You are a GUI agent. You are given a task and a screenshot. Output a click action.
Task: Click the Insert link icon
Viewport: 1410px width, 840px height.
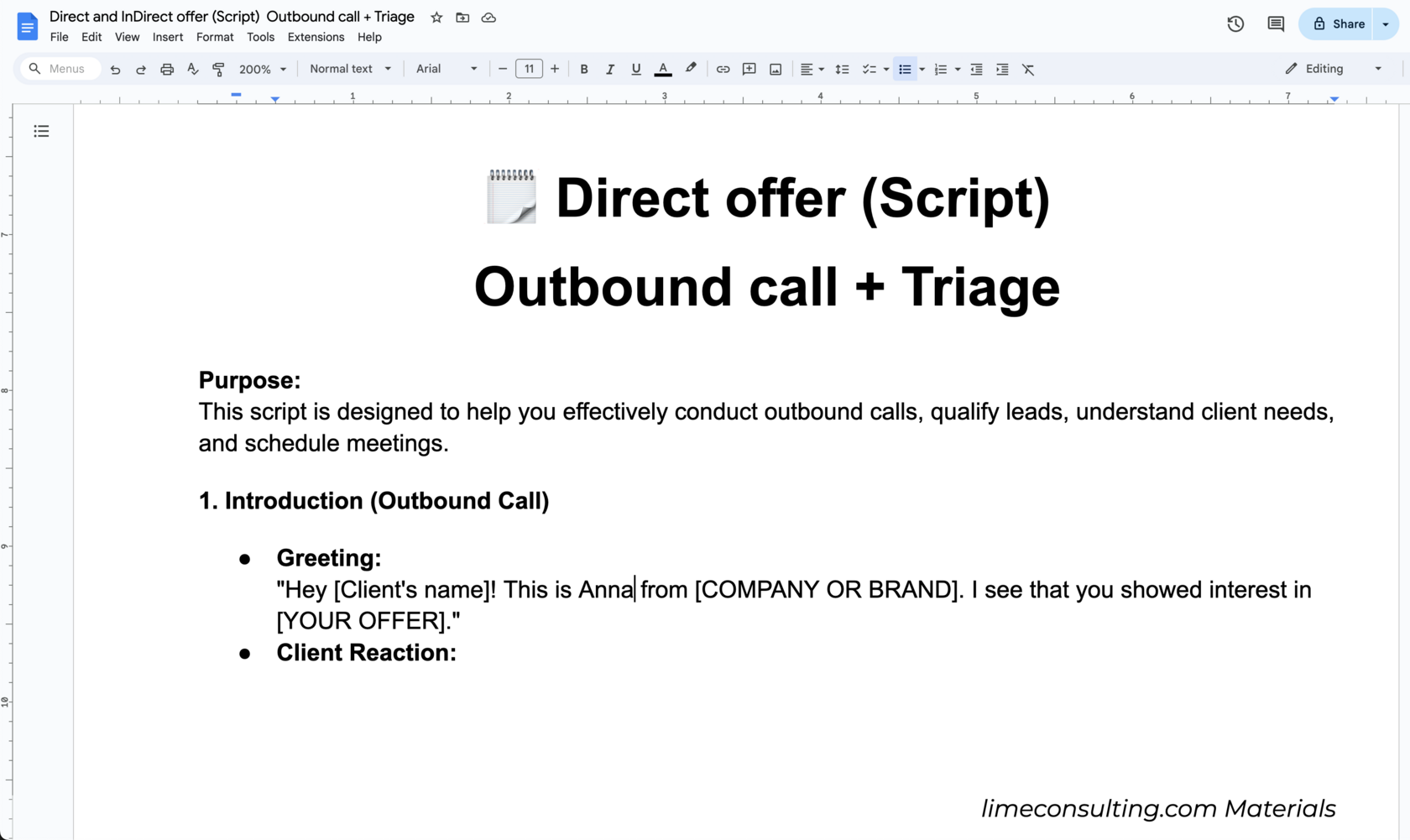[723, 70]
